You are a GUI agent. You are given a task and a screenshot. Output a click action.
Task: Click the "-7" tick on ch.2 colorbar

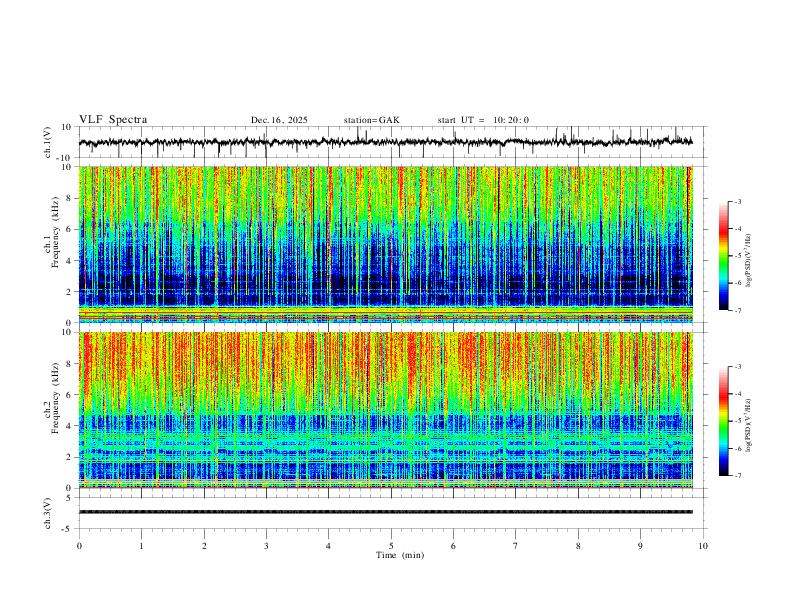click(x=737, y=476)
